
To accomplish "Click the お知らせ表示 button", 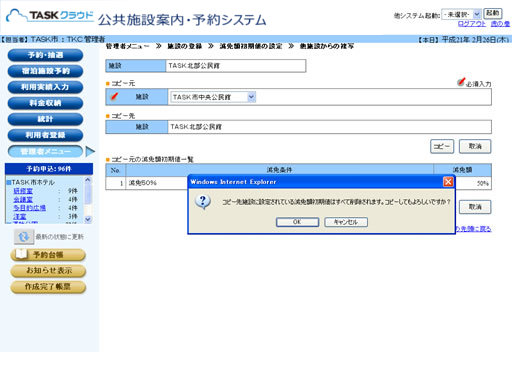I will pyautogui.click(x=48, y=271).
